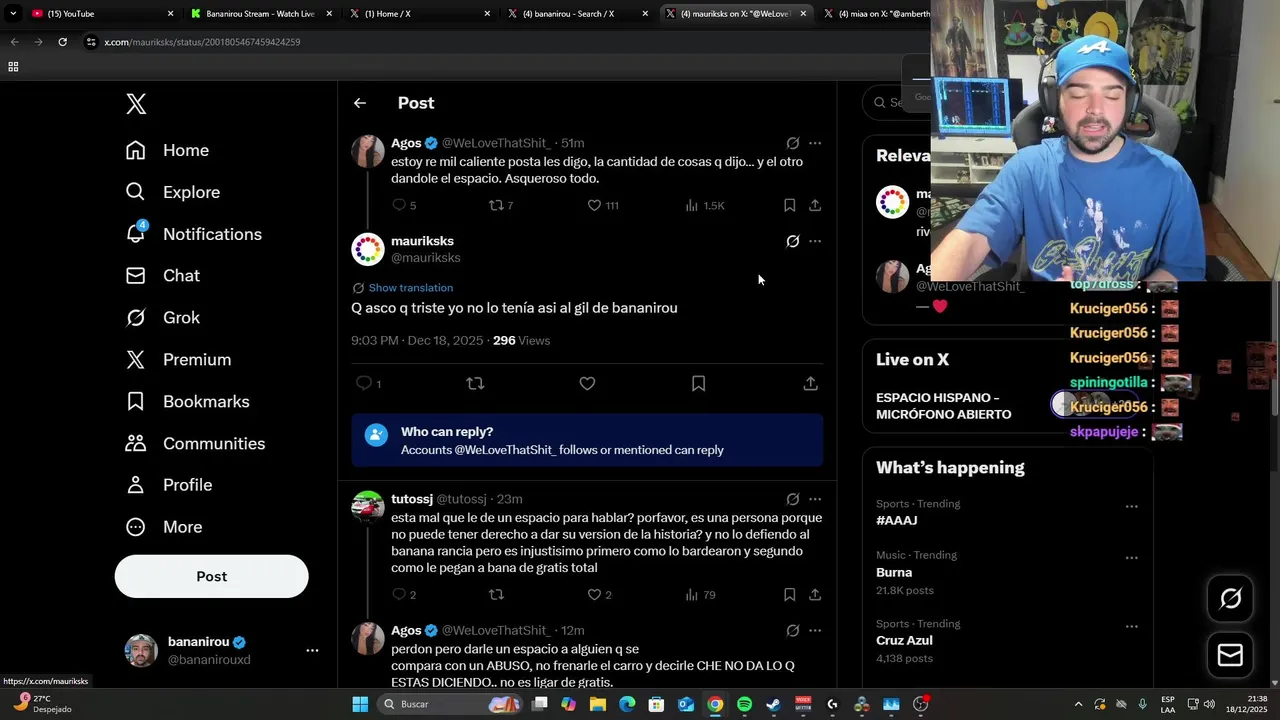The height and width of the screenshot is (720, 1280).
Task: Like the mauriksks main post
Action: (x=587, y=383)
